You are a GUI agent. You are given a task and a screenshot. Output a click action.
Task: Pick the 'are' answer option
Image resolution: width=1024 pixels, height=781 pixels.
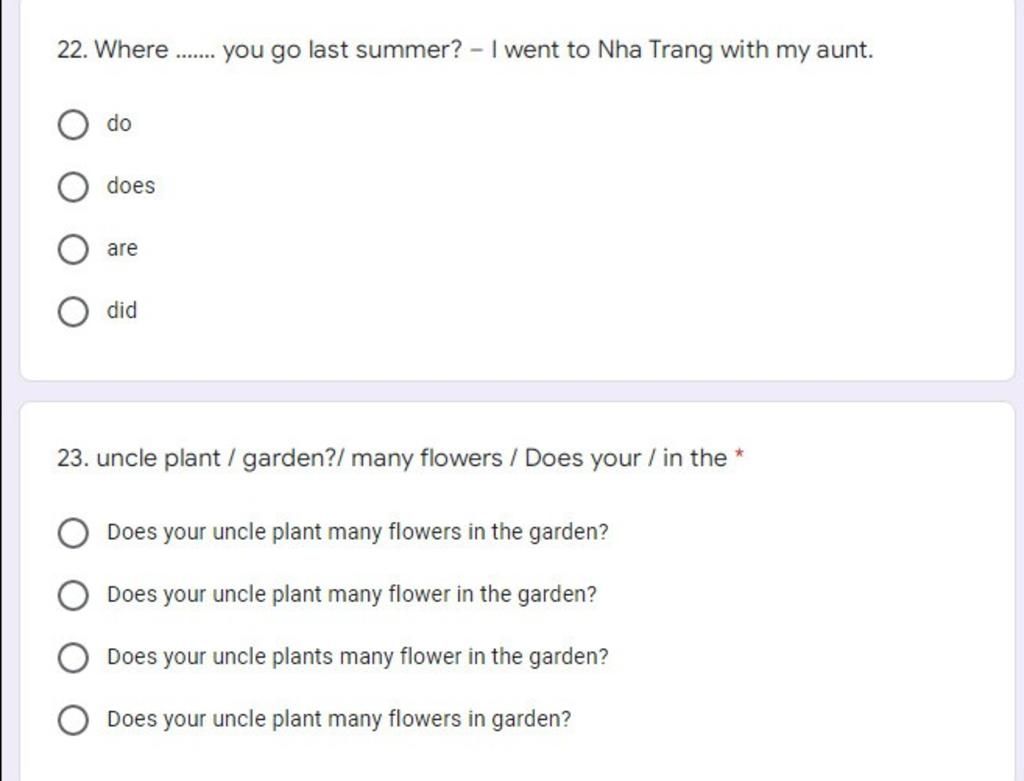72,249
